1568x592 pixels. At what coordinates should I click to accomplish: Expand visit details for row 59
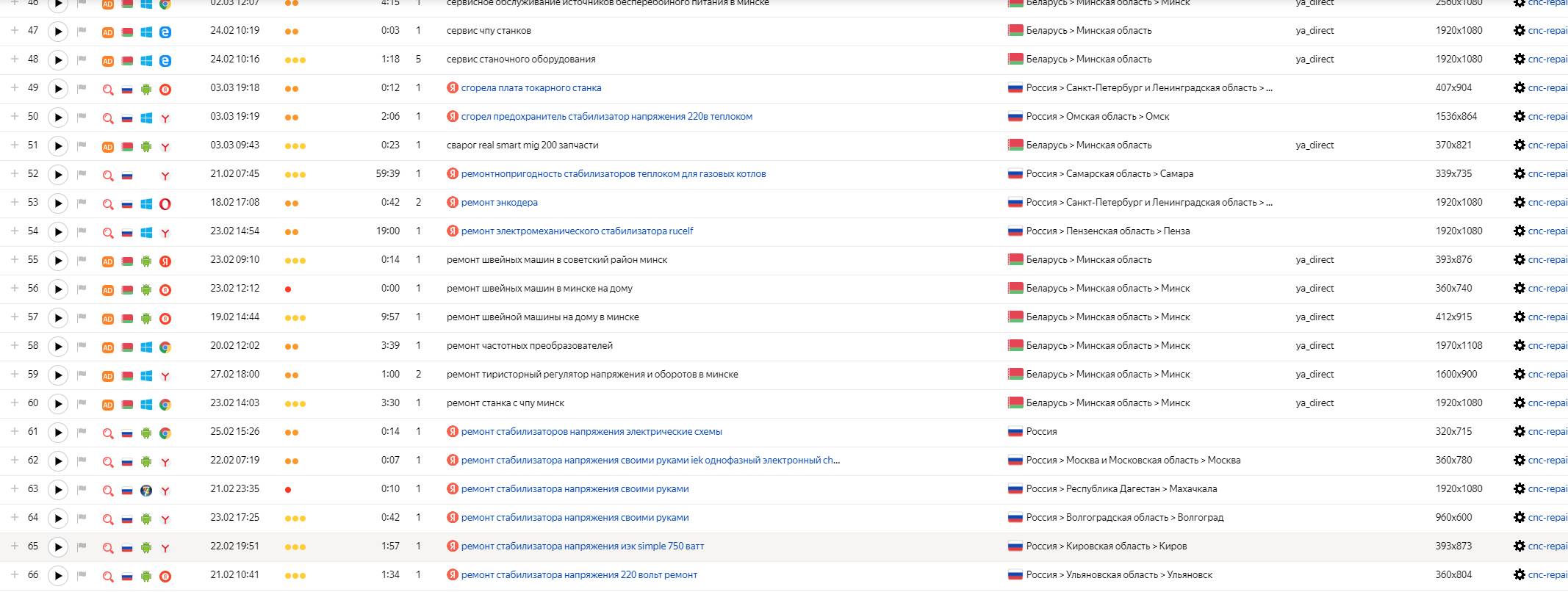14,374
